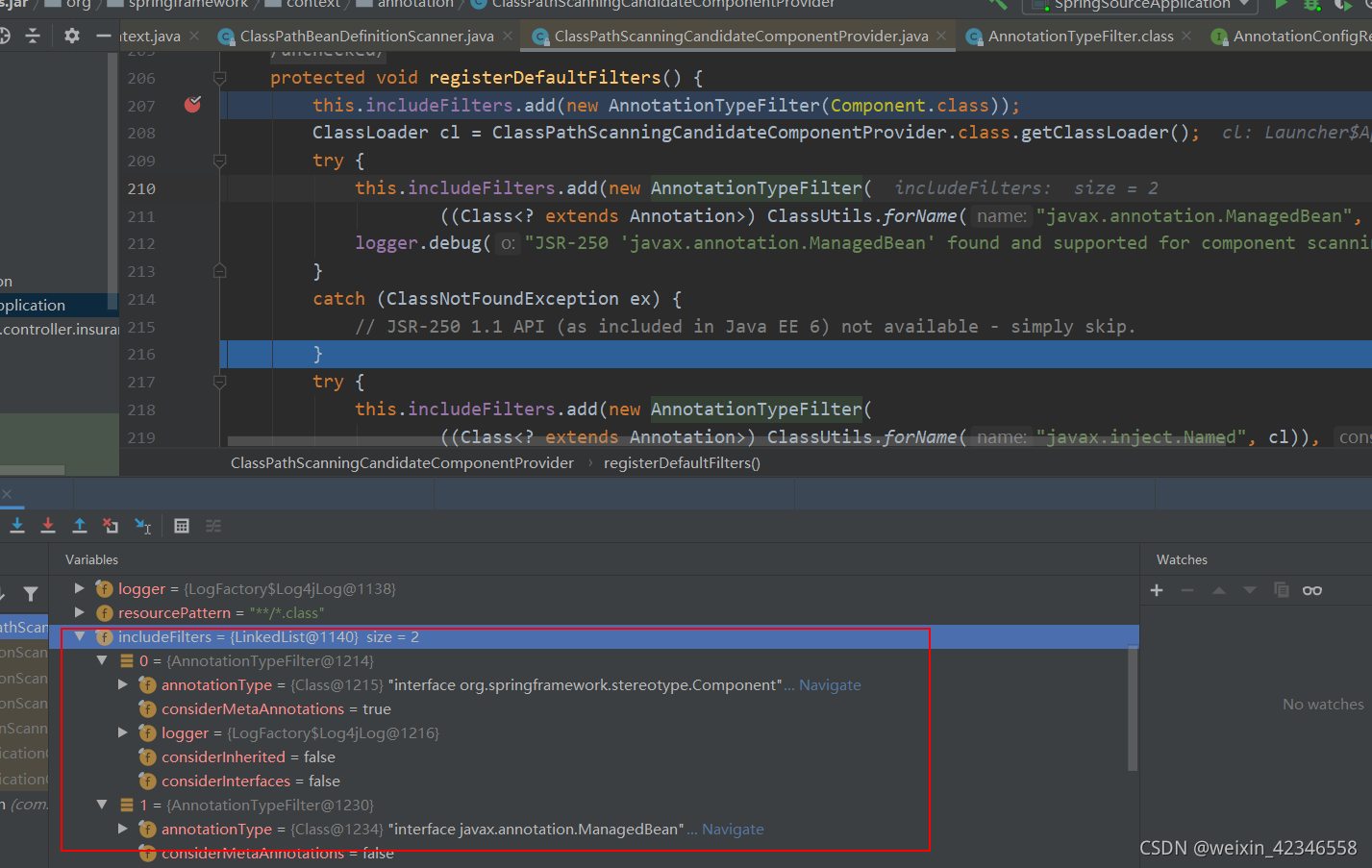Click Drop Frame icon in debugger toolbar
Screen dimensions: 1372x868
pyautogui.click(x=111, y=525)
